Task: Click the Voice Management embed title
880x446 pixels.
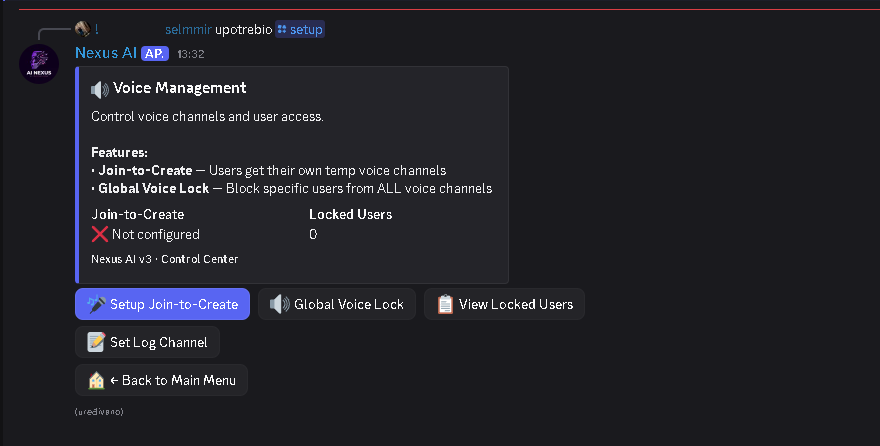Action: 179,88
